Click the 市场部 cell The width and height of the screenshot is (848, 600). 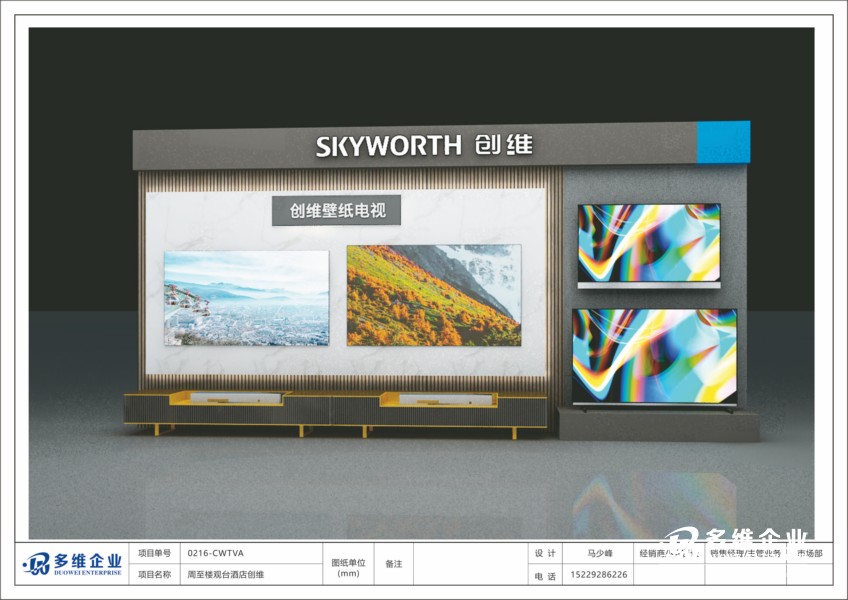[810, 553]
